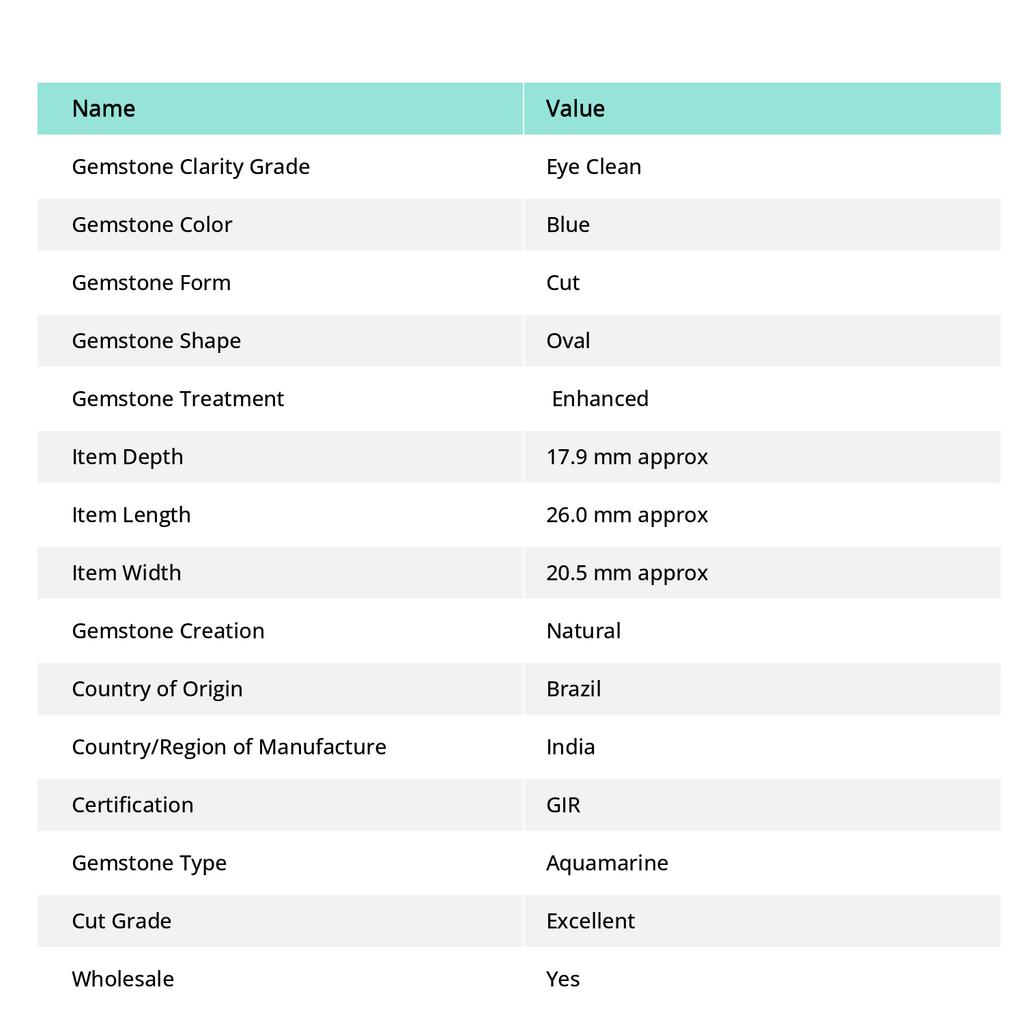This screenshot has height=1024, width=1024.
Task: Select the Cut Grade label
Action: [x=122, y=921]
